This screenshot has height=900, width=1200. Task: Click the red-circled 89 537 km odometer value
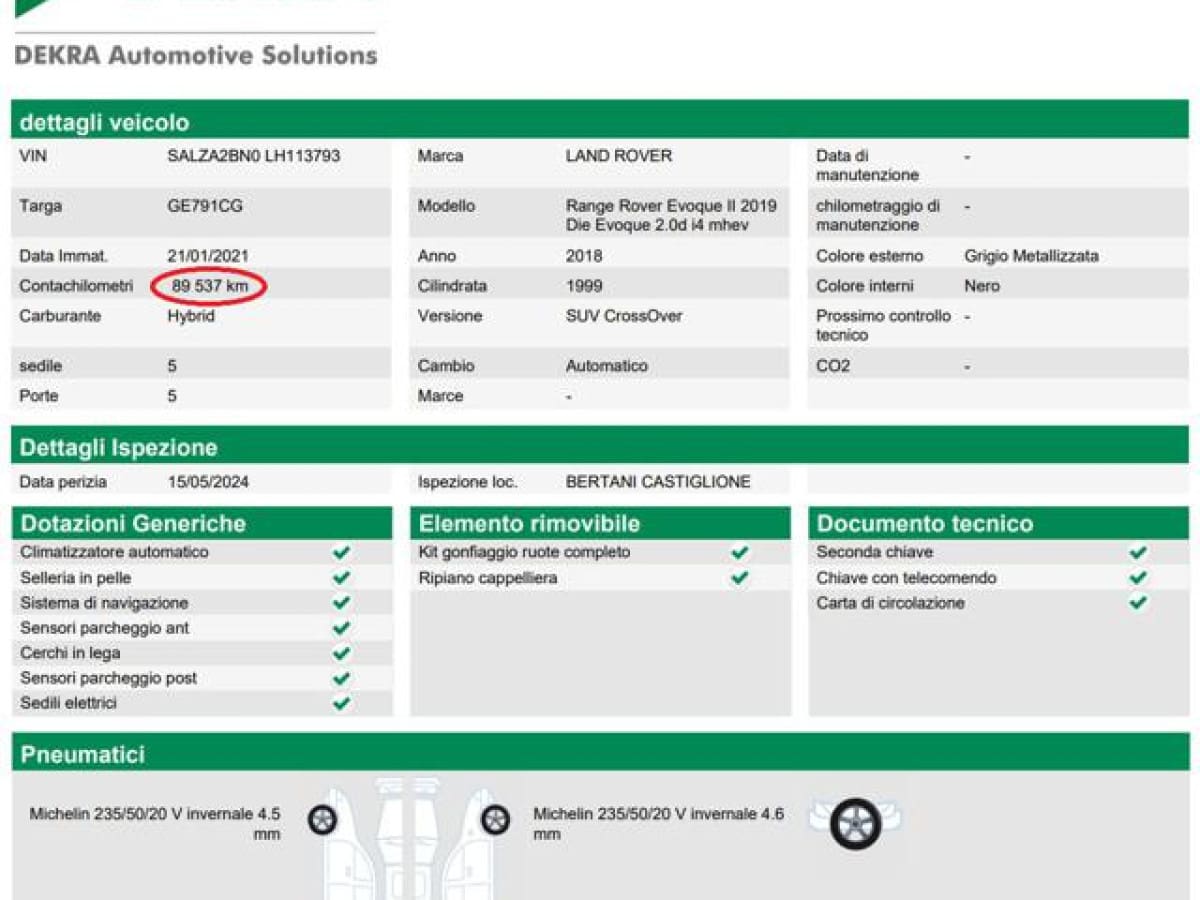click(x=209, y=286)
